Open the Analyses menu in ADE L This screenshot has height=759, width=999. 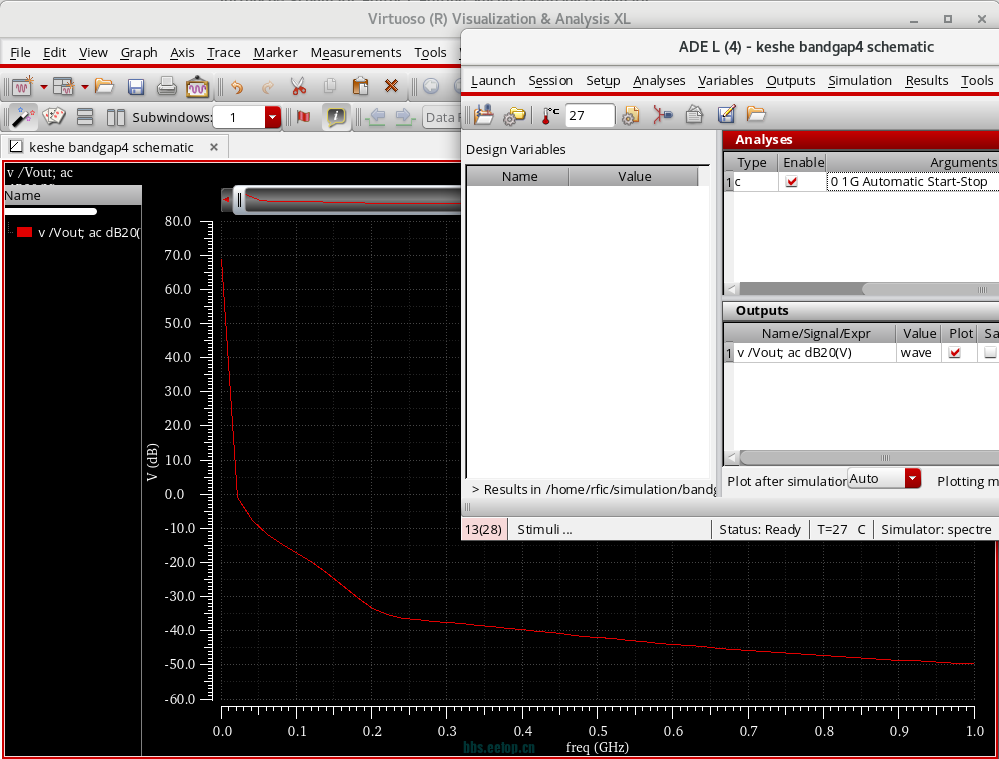[x=659, y=80]
